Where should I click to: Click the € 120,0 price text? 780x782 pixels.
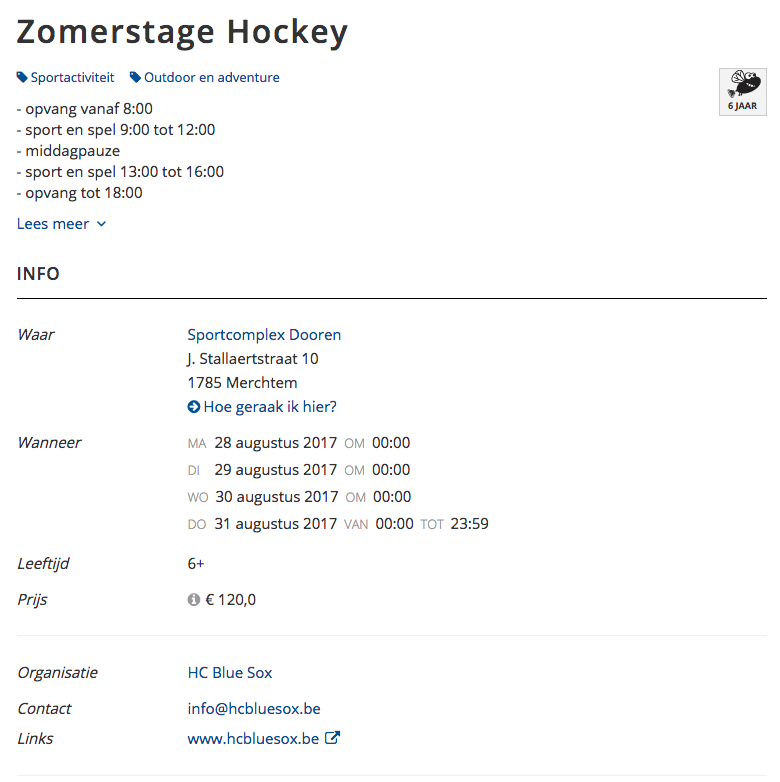[x=230, y=599]
